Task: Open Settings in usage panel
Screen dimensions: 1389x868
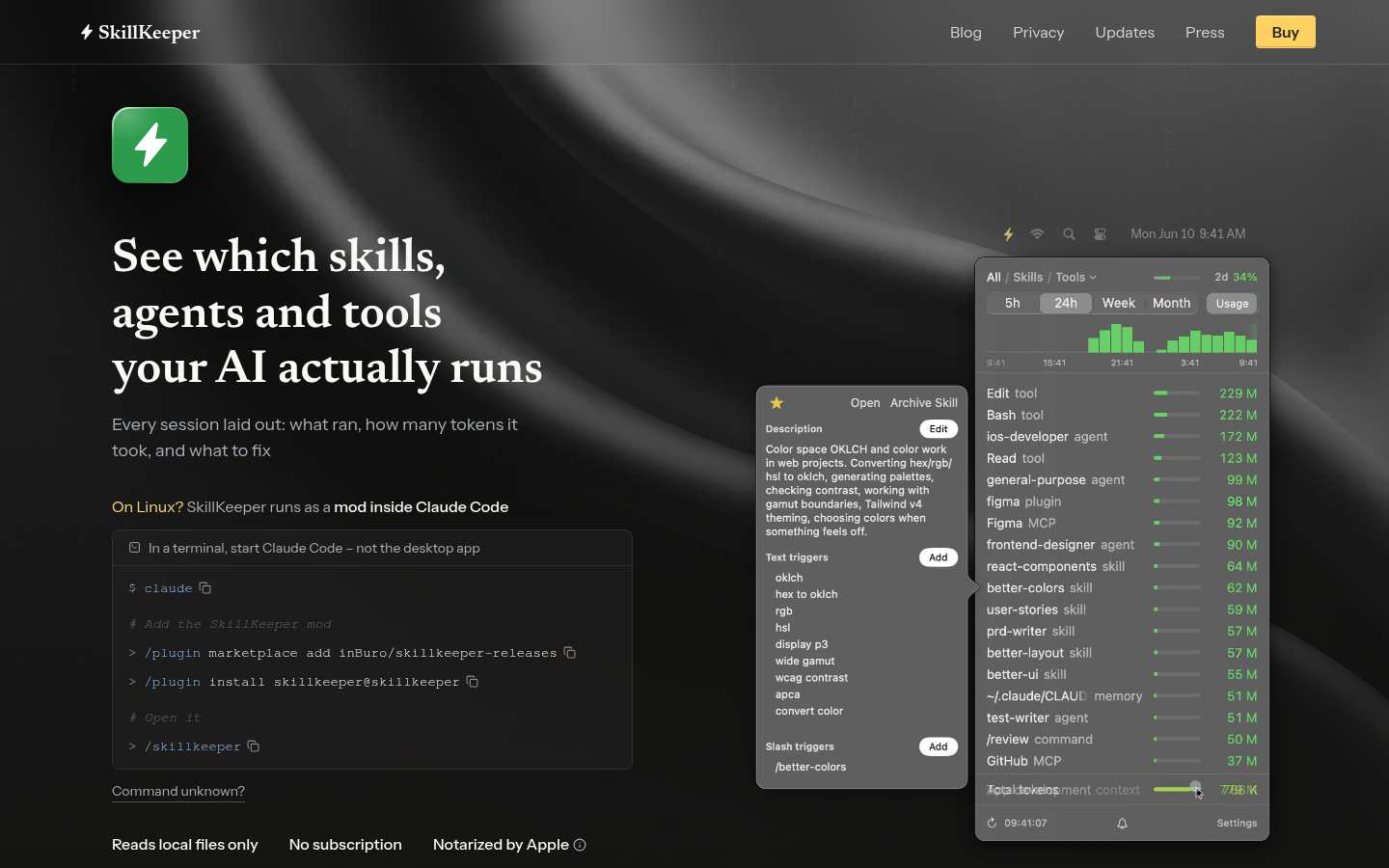Action: (x=1237, y=823)
